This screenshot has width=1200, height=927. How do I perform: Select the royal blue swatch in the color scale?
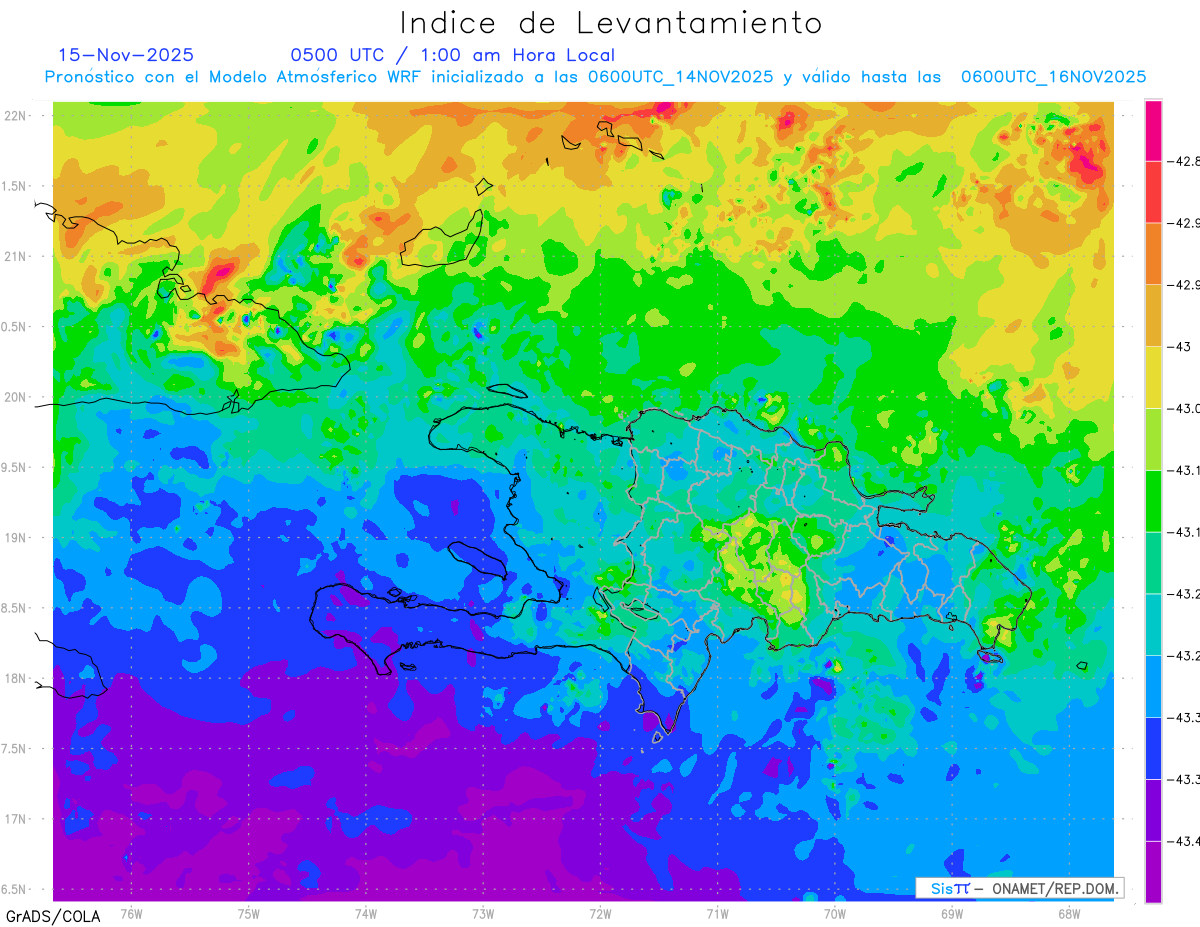1153,748
